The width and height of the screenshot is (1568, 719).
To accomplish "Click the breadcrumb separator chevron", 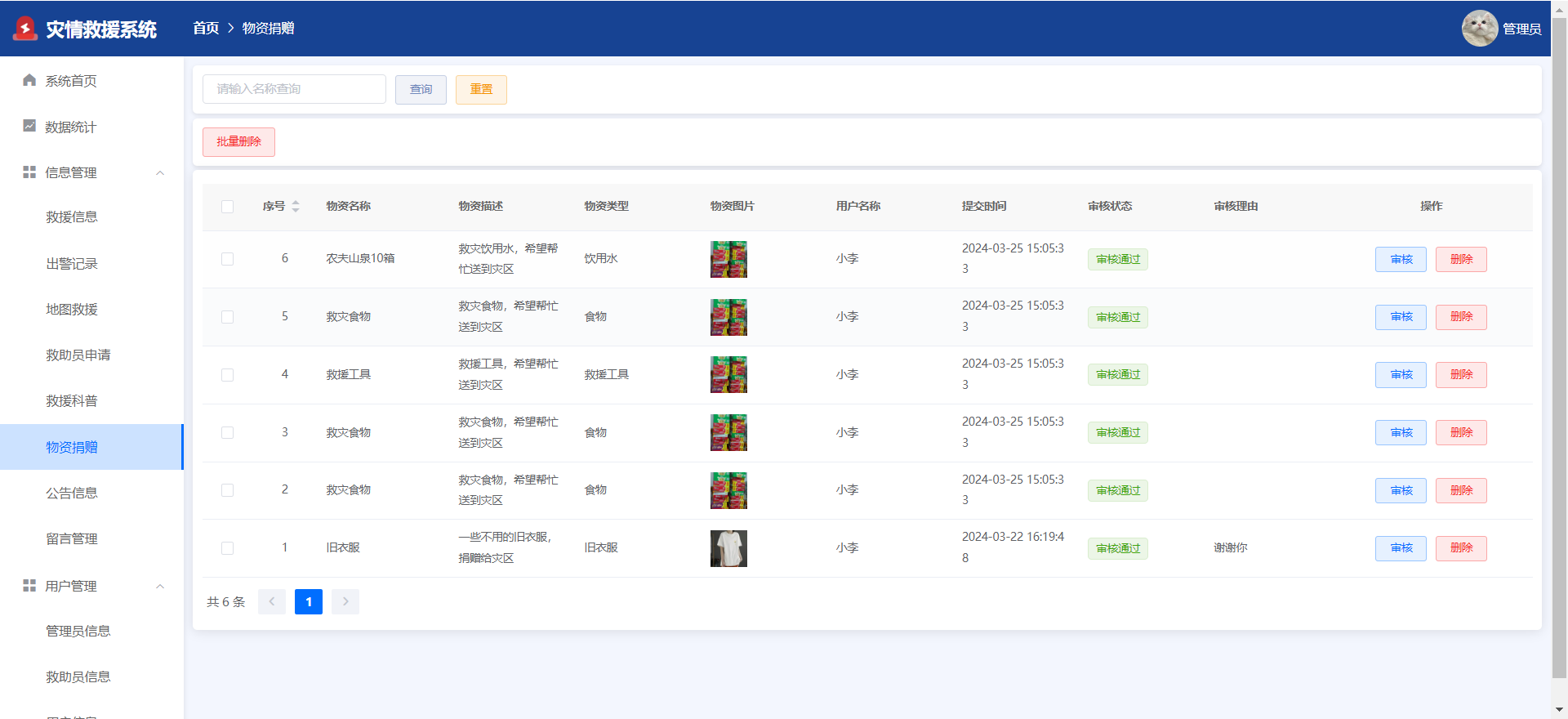I will pos(231,28).
